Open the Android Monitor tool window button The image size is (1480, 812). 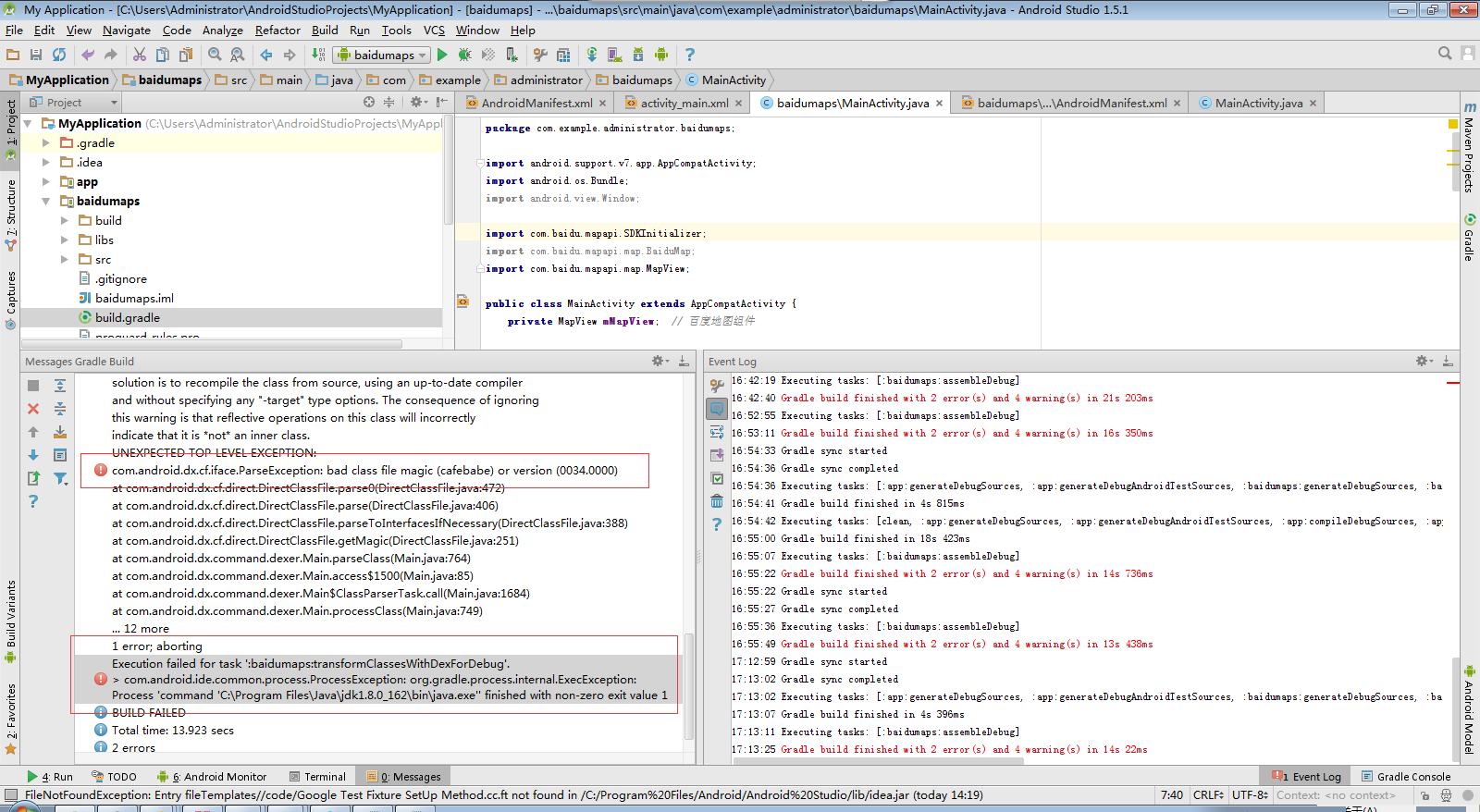[x=212, y=777]
